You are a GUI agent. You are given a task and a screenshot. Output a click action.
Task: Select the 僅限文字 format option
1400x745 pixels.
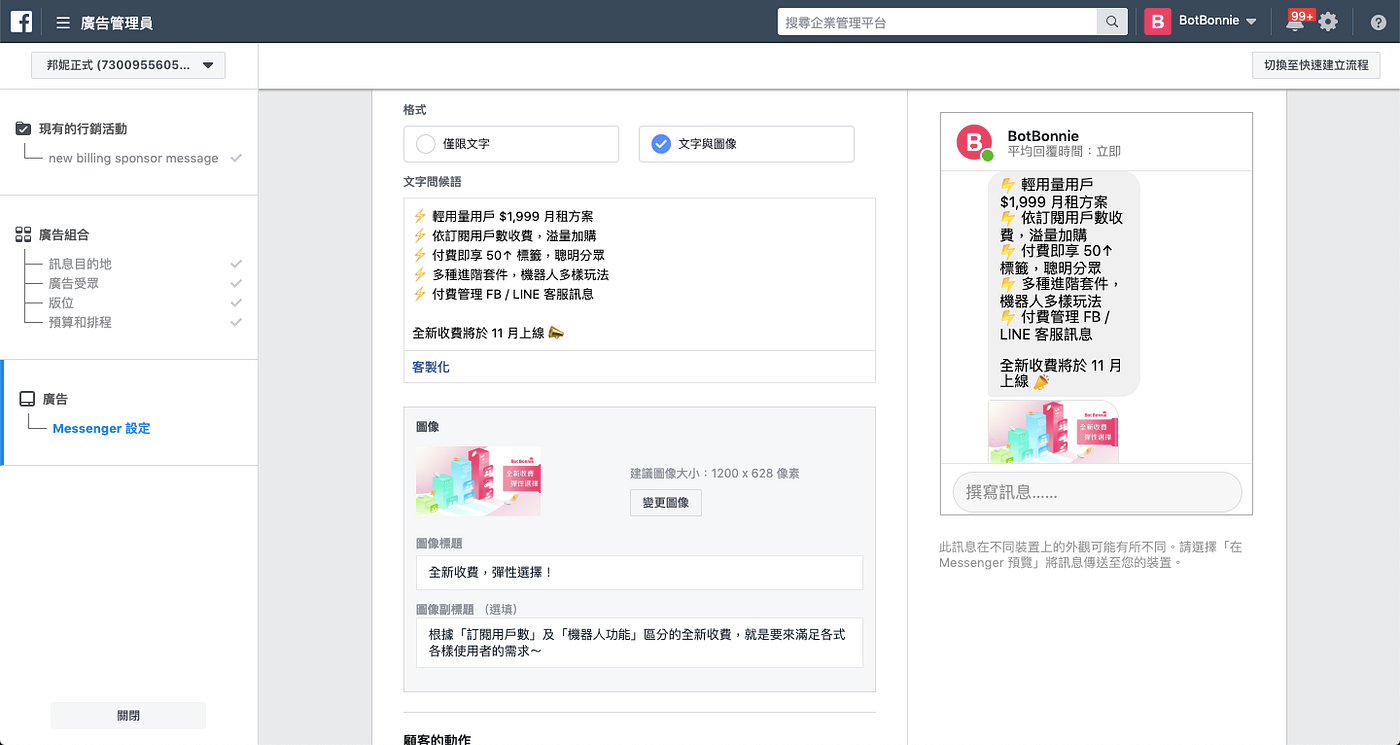[511, 144]
